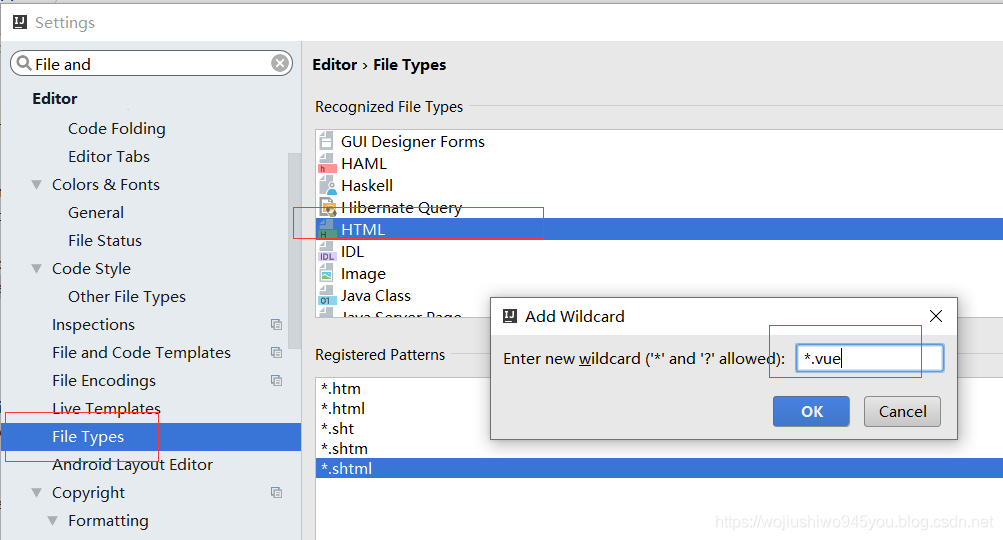The width and height of the screenshot is (1003, 540).
Task: Close the Add Wildcard dialog
Action: point(936,316)
